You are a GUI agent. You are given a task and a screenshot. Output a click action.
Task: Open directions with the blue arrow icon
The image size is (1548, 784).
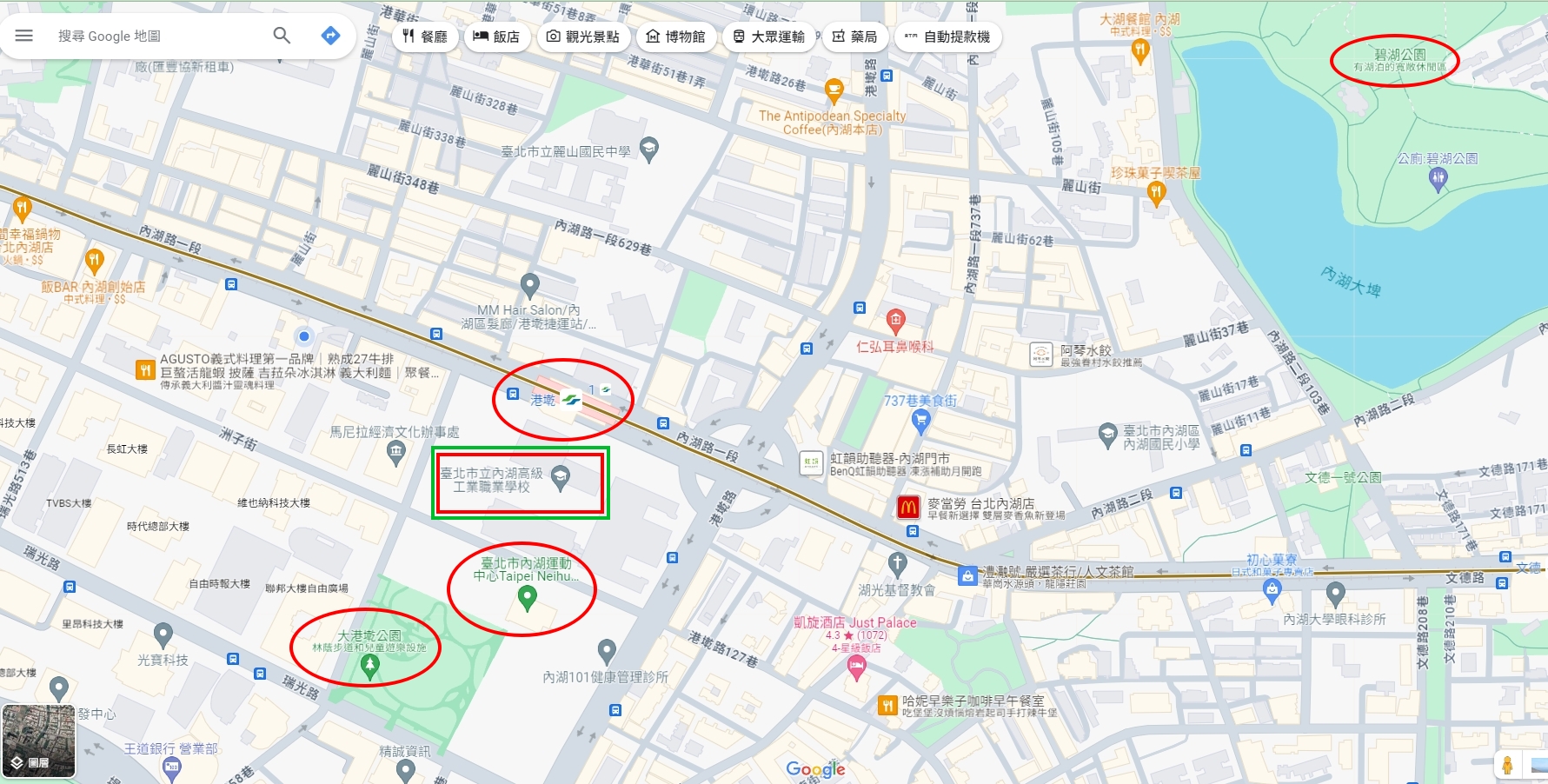pyautogui.click(x=330, y=36)
